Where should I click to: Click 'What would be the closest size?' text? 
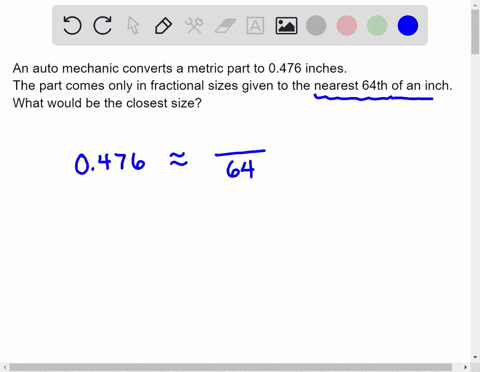coord(107,103)
